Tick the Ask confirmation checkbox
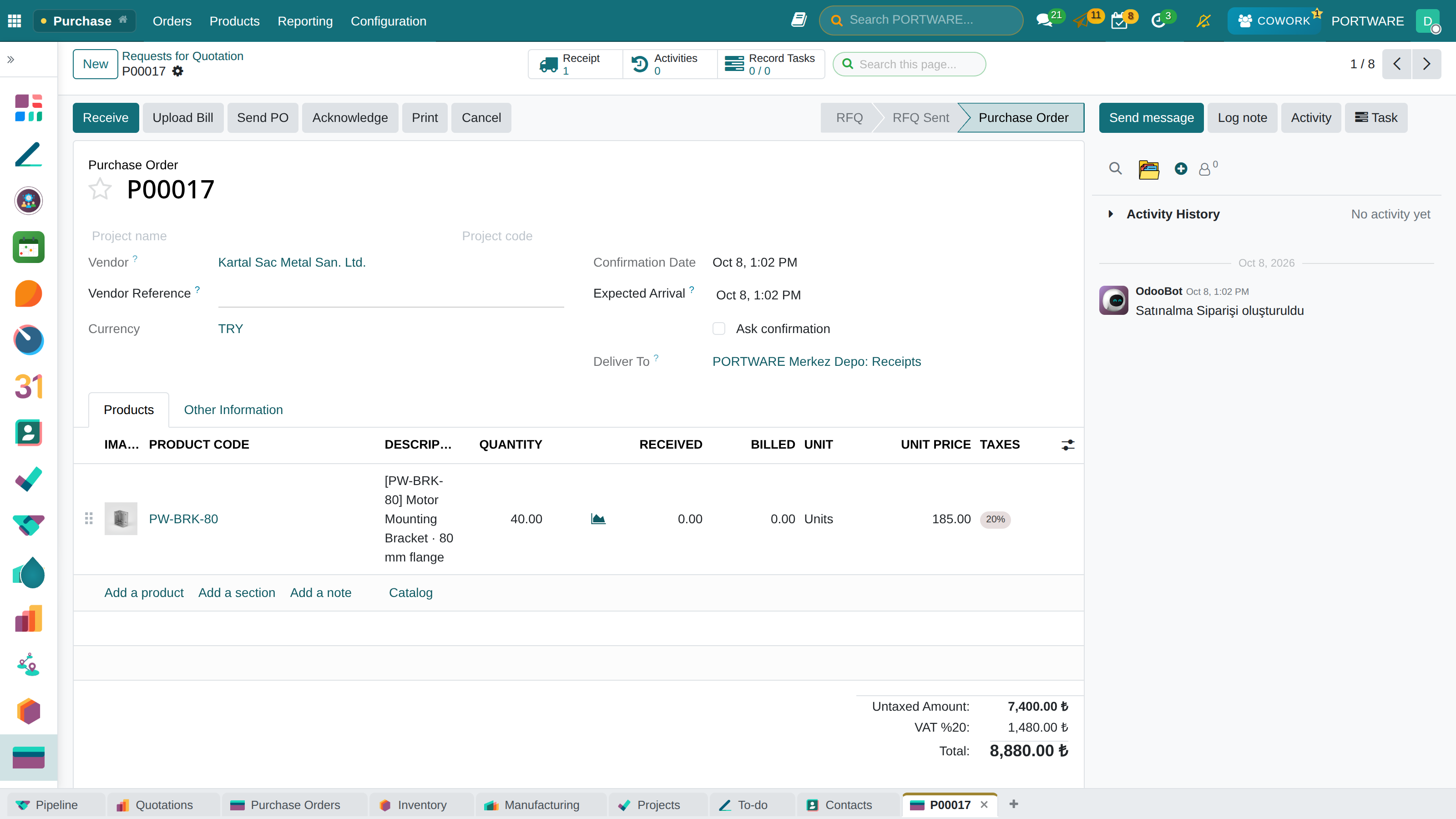 pos(718,329)
